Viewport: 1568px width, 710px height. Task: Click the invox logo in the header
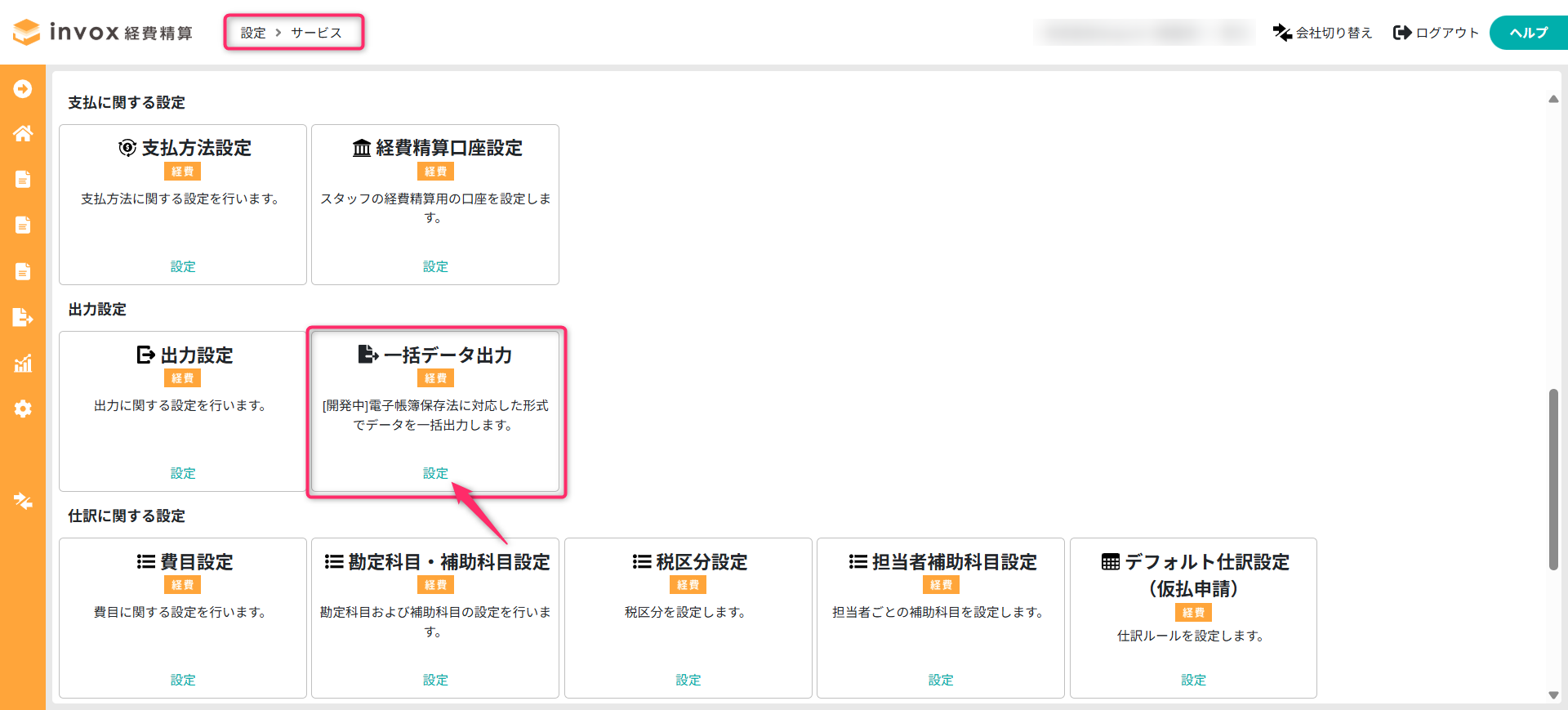tap(103, 32)
